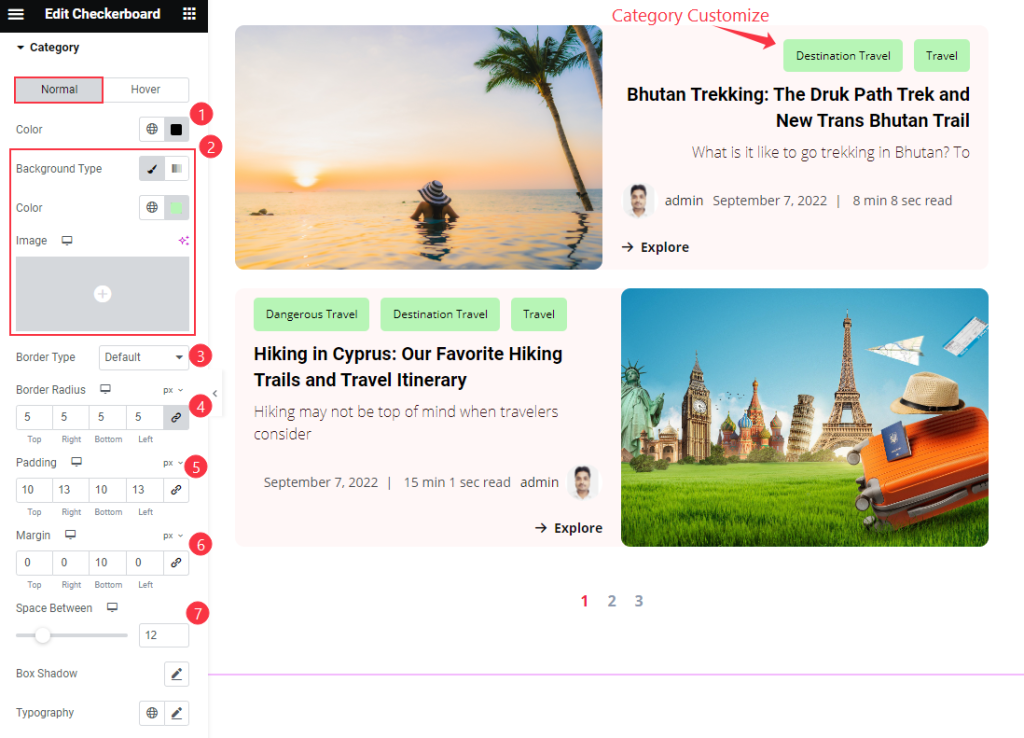This screenshot has width=1024, height=738.
Task: Open the Border Radius px unit dropdown
Action: point(173,390)
